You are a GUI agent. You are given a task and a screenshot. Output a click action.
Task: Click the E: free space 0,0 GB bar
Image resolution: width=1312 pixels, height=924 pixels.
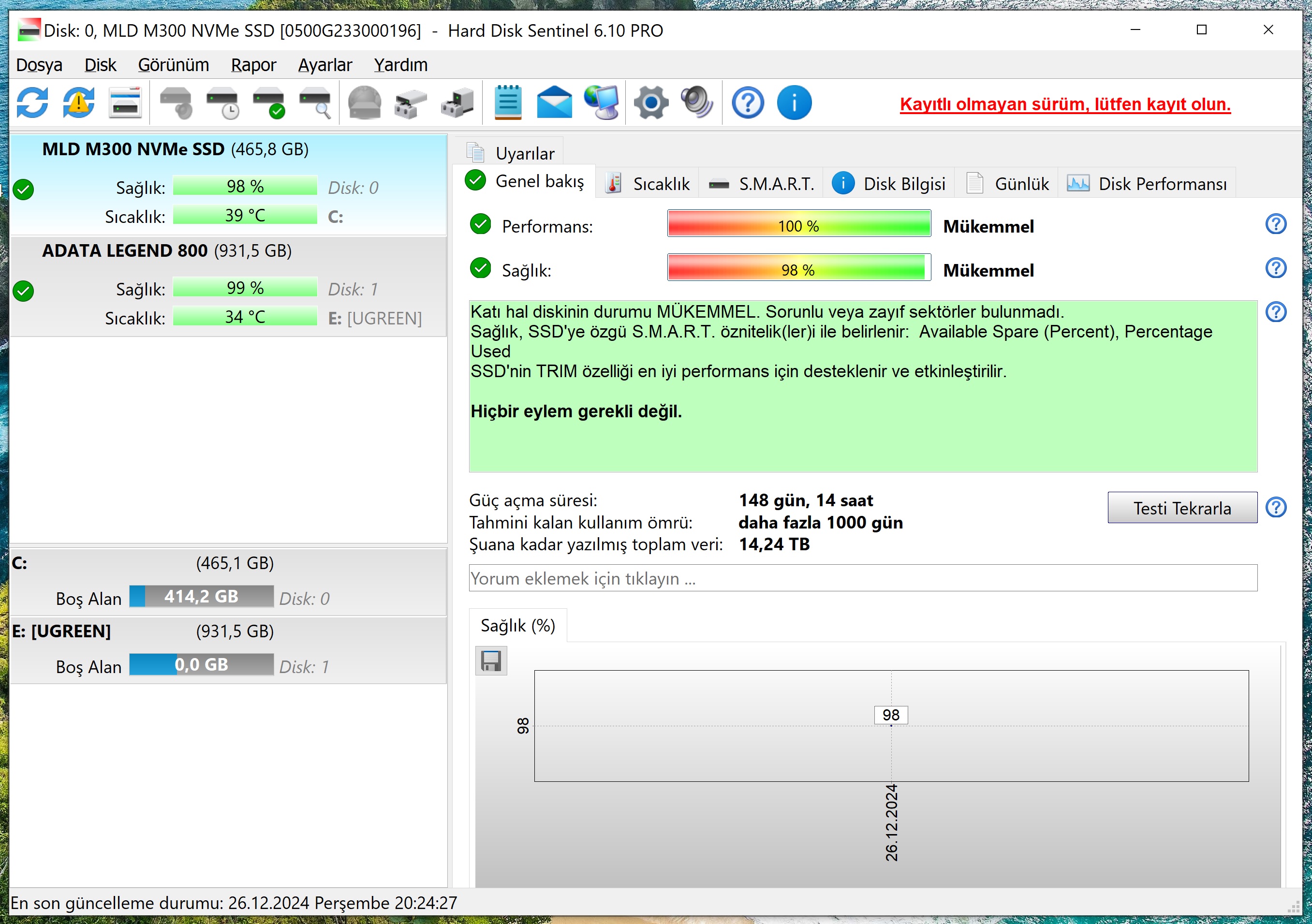pos(201,664)
